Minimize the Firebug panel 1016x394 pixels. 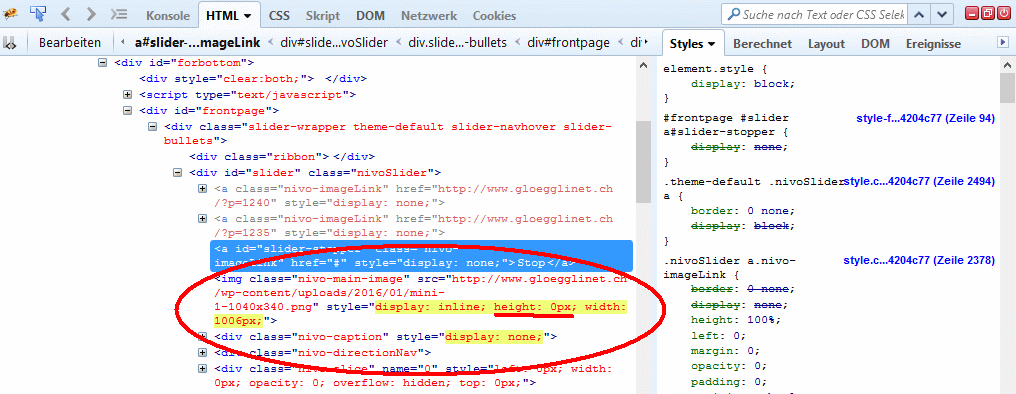tap(972, 13)
